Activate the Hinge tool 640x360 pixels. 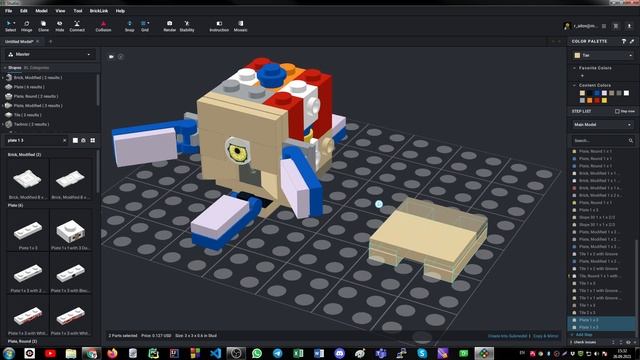pyautogui.click(x=27, y=26)
